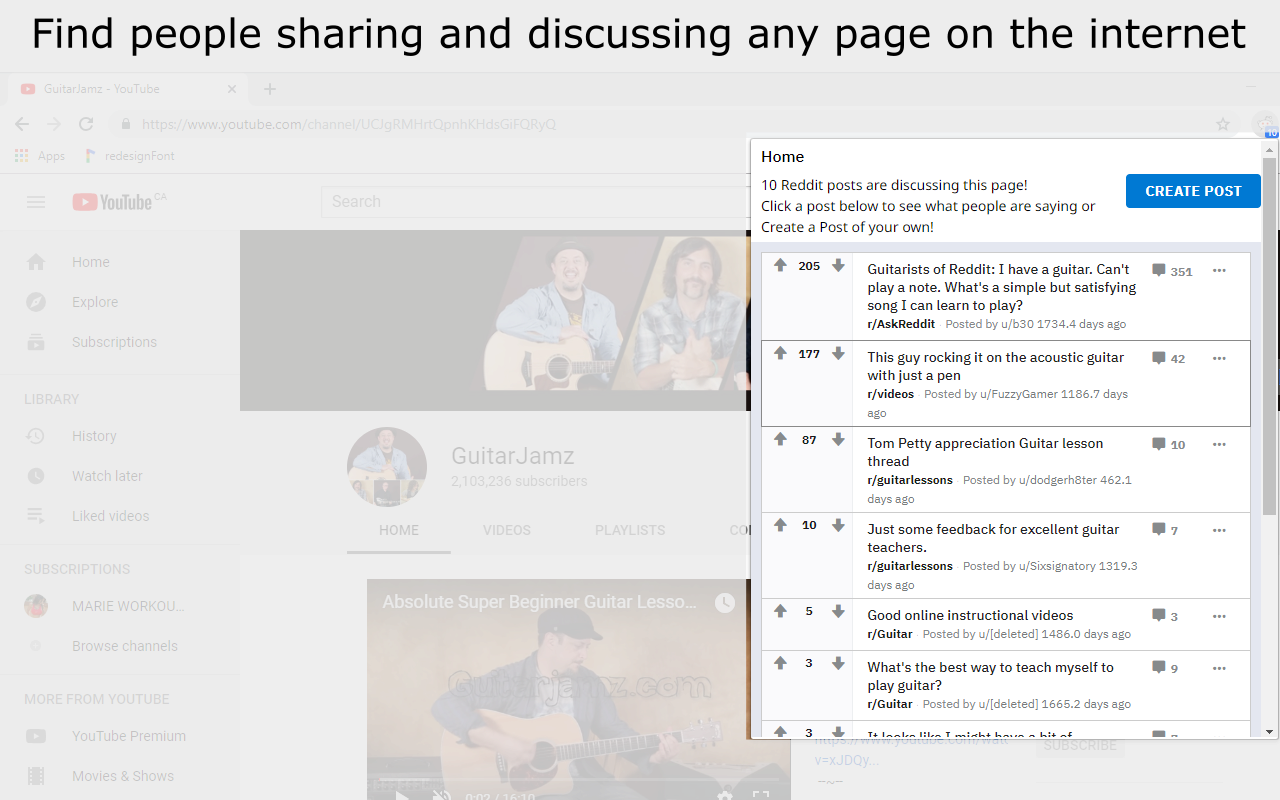Open YouTube hamburger guide menu
Image resolution: width=1280 pixels, height=800 pixels.
(36, 202)
